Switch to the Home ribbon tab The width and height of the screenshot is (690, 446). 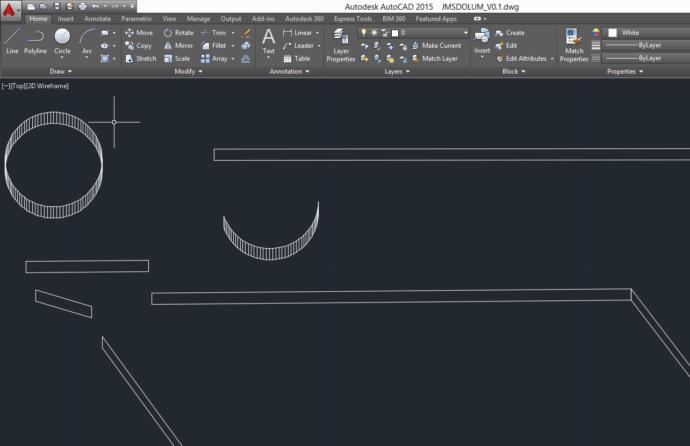coord(38,18)
